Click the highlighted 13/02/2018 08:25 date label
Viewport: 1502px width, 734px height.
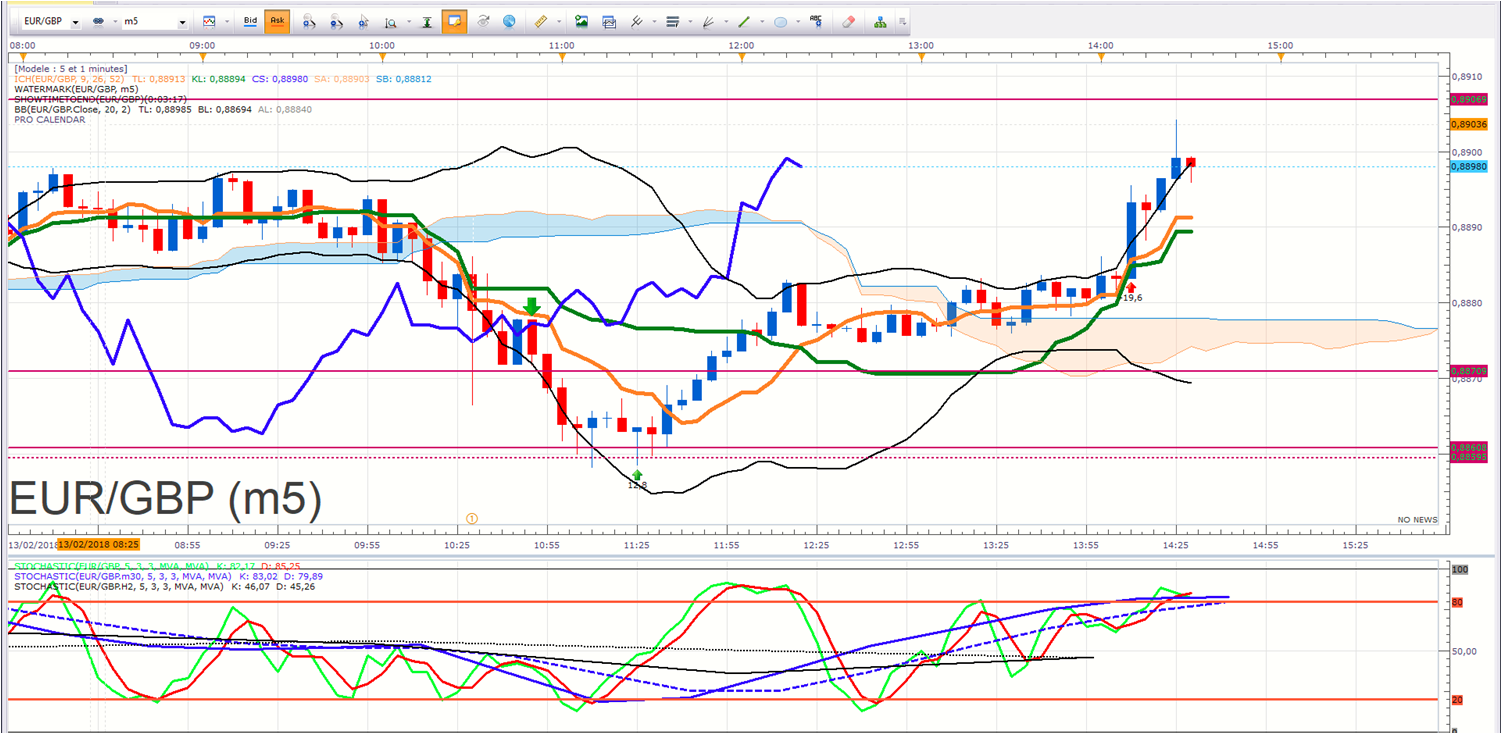pyautogui.click(x=99, y=545)
